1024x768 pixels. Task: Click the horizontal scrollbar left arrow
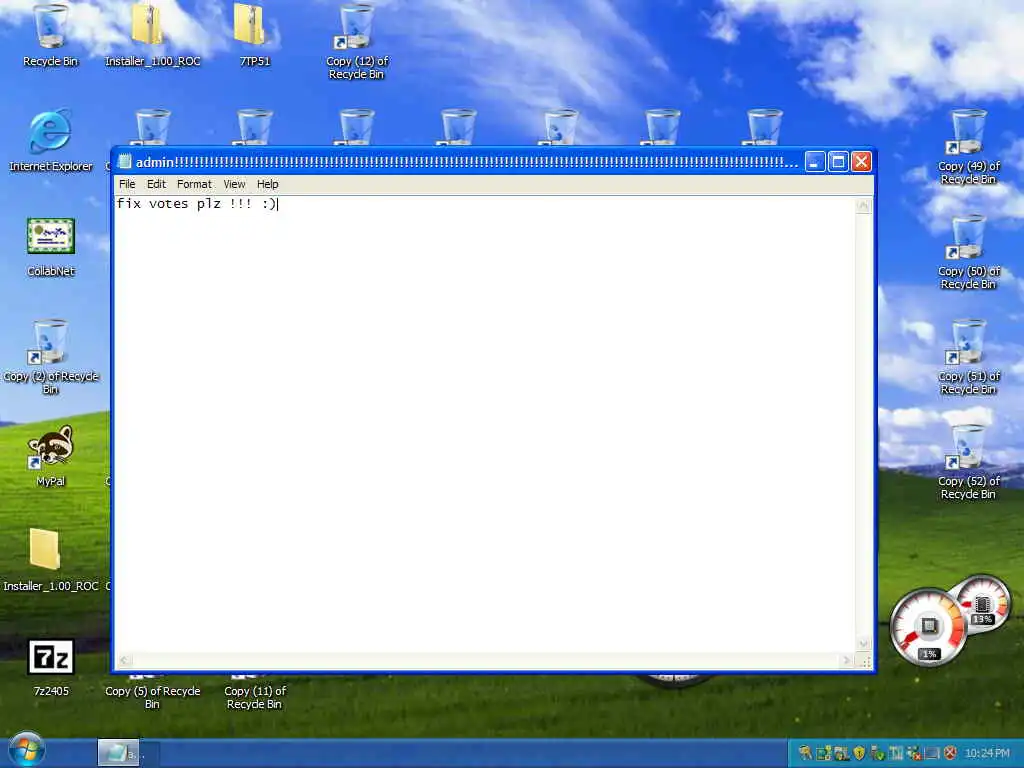[x=124, y=661]
